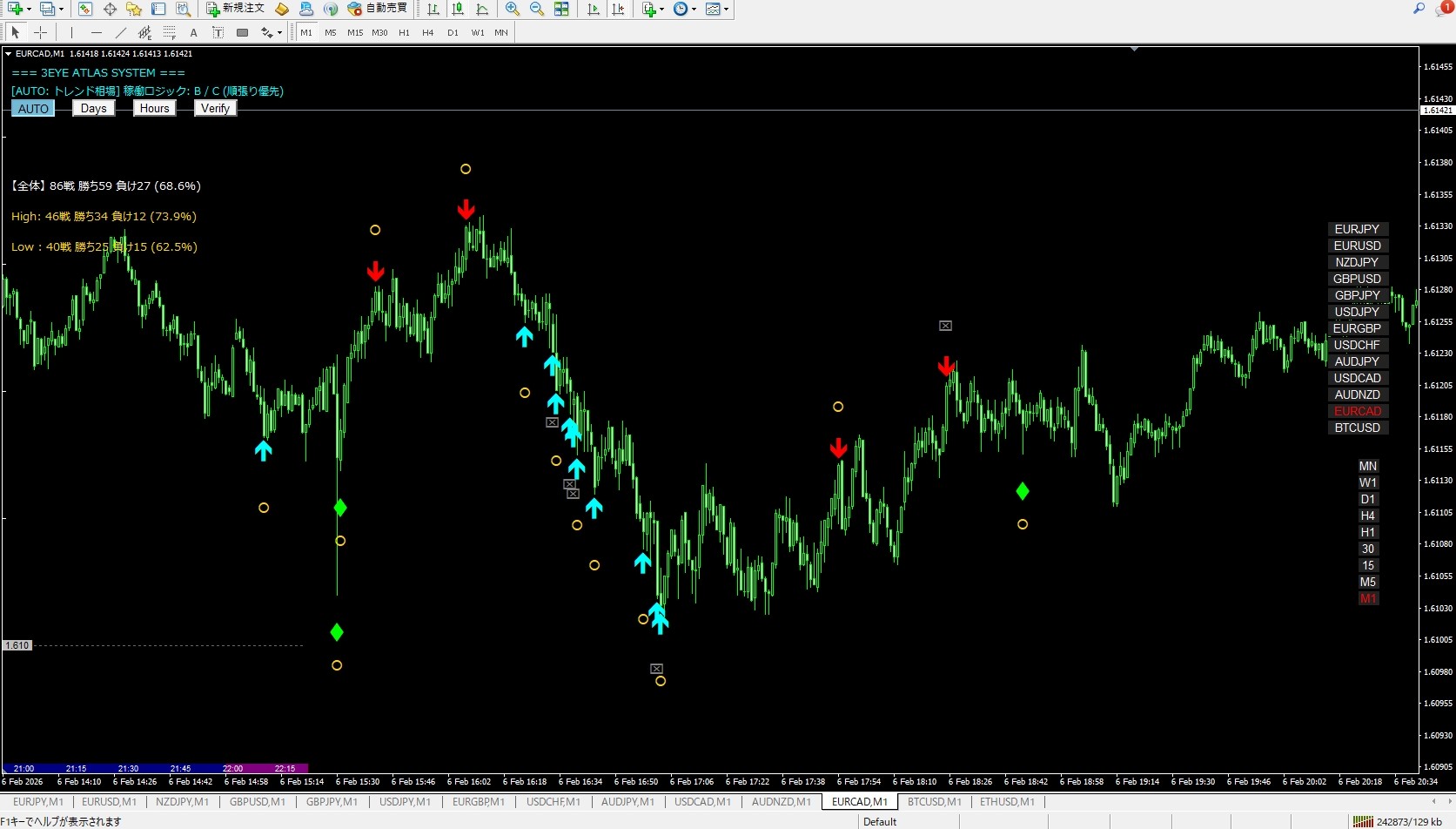Choose the trendline drawing tool
Screen dimensions: 1456x829
120,32
